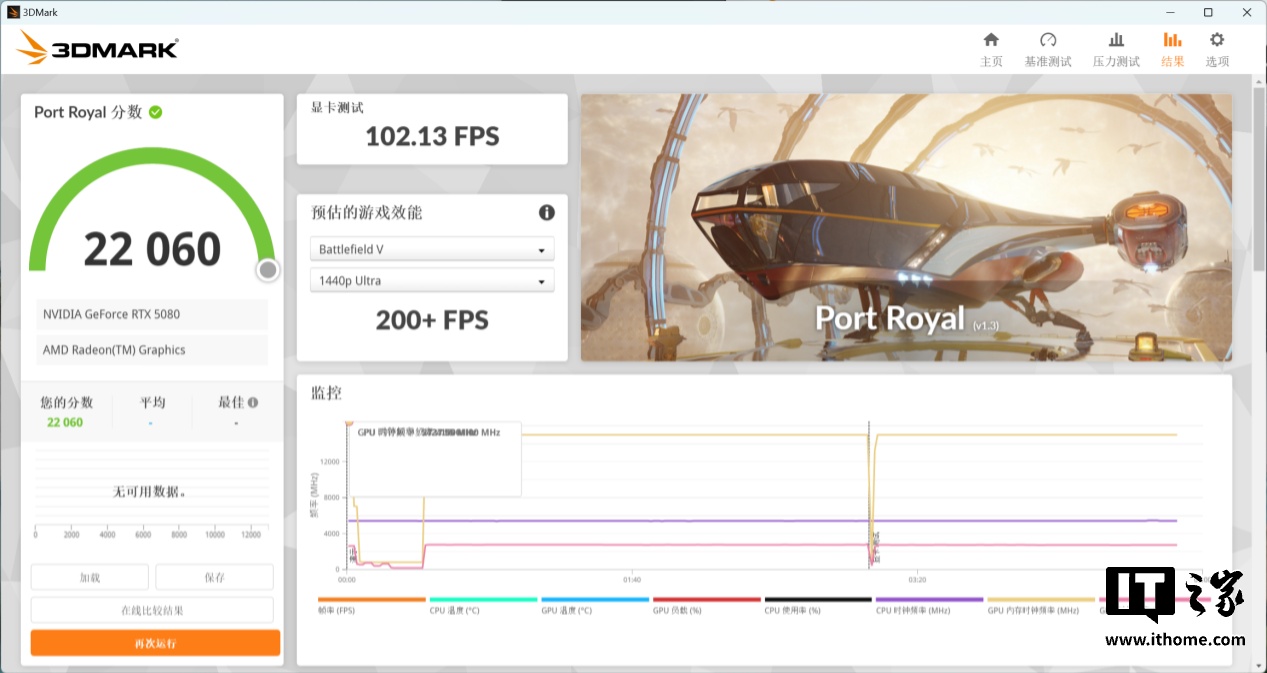This screenshot has width=1267, height=673.
Task: Click Compare Results Online (在线比较结果) button
Action: click(x=152, y=610)
